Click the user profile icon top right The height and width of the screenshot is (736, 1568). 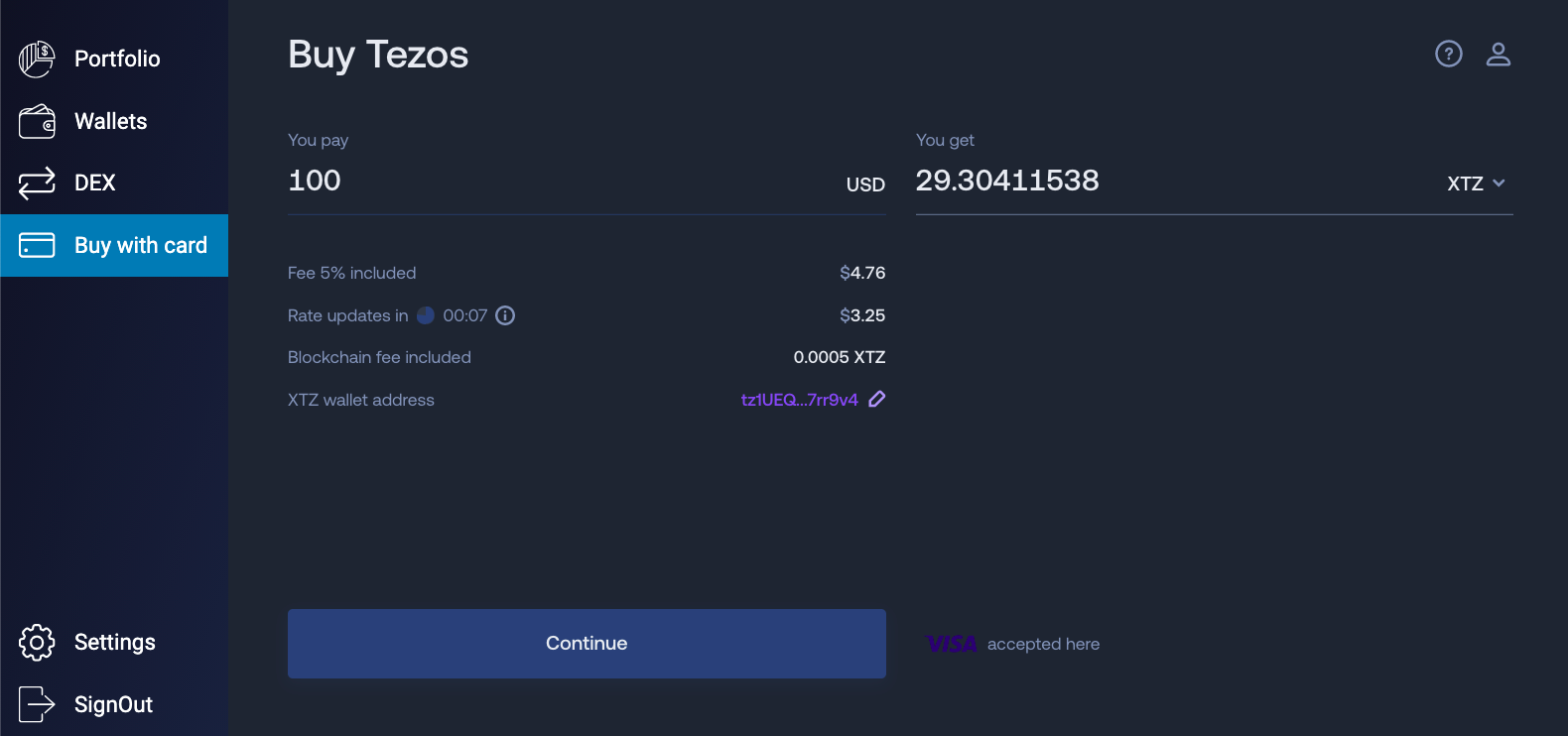click(x=1499, y=55)
